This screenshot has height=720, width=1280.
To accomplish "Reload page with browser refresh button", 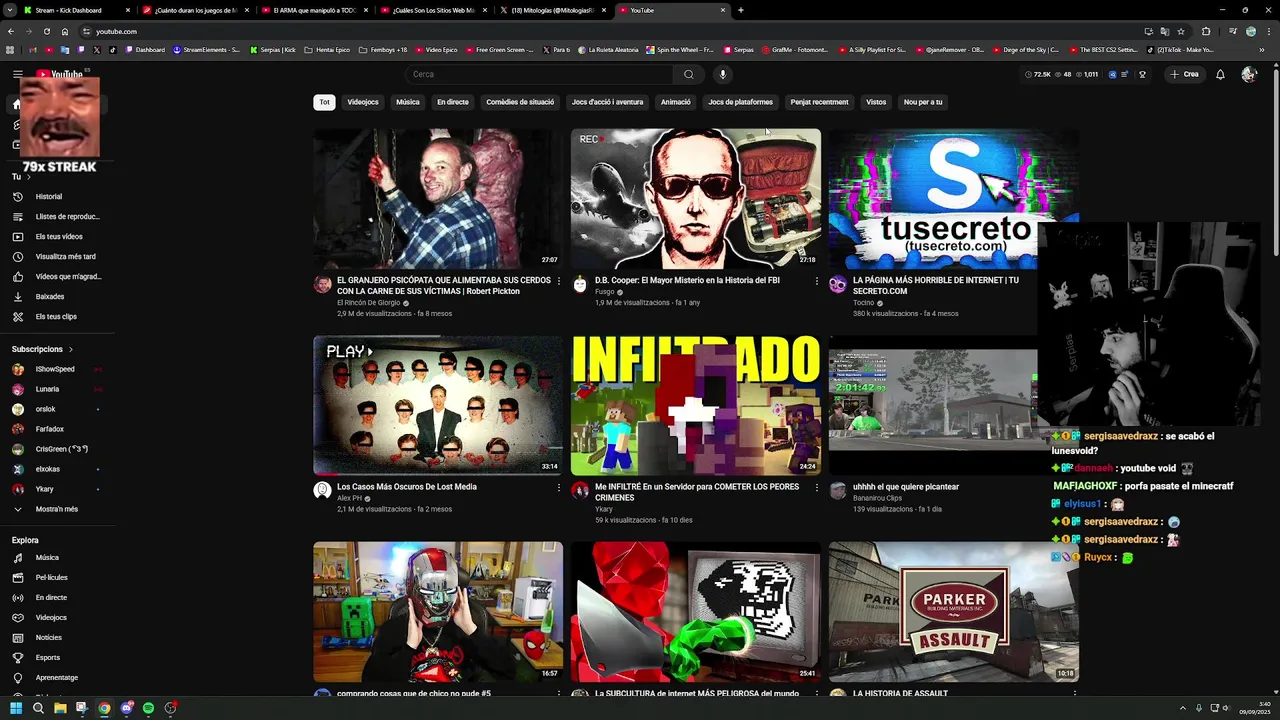I will coord(46,31).
